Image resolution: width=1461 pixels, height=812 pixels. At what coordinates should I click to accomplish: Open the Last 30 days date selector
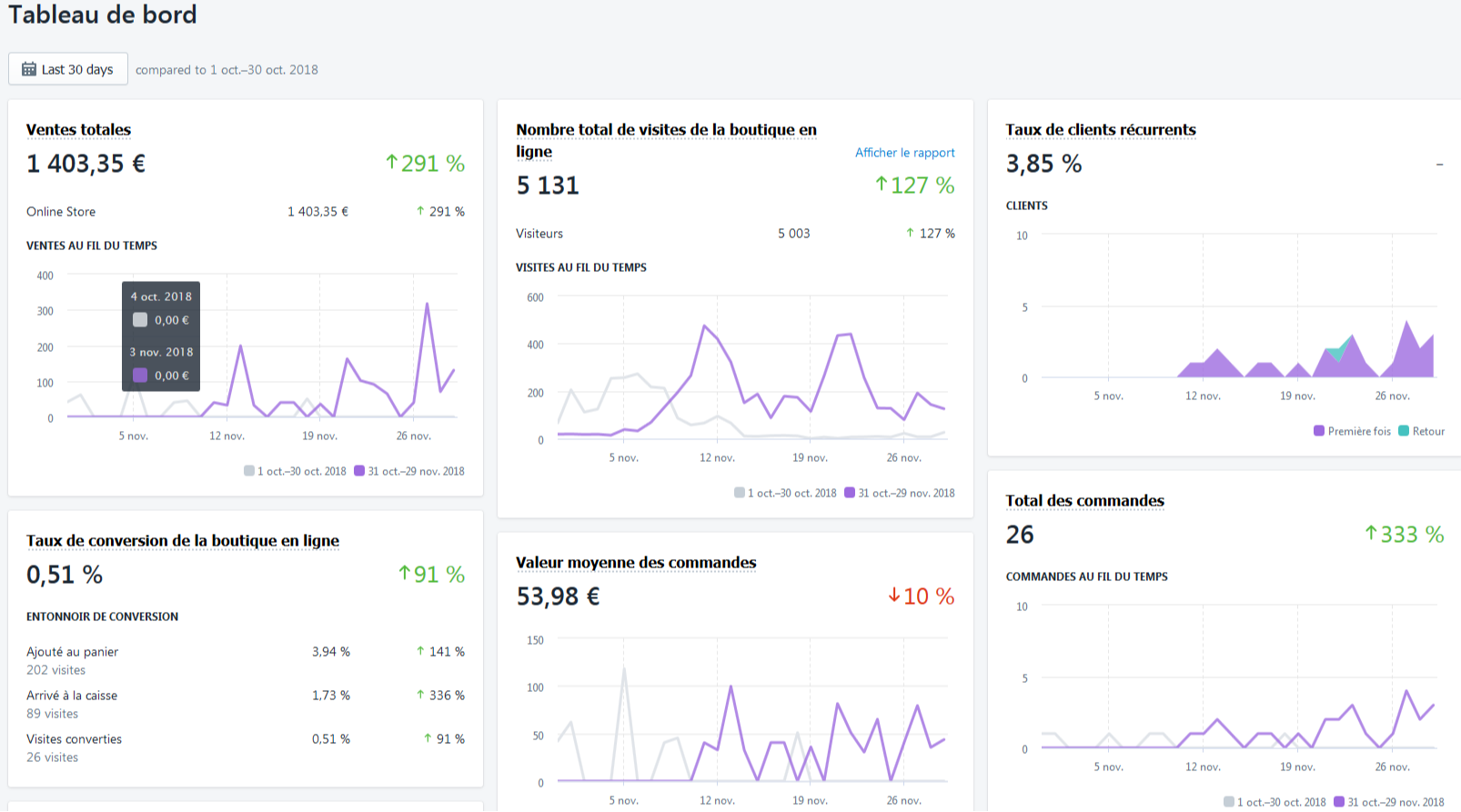coord(68,69)
